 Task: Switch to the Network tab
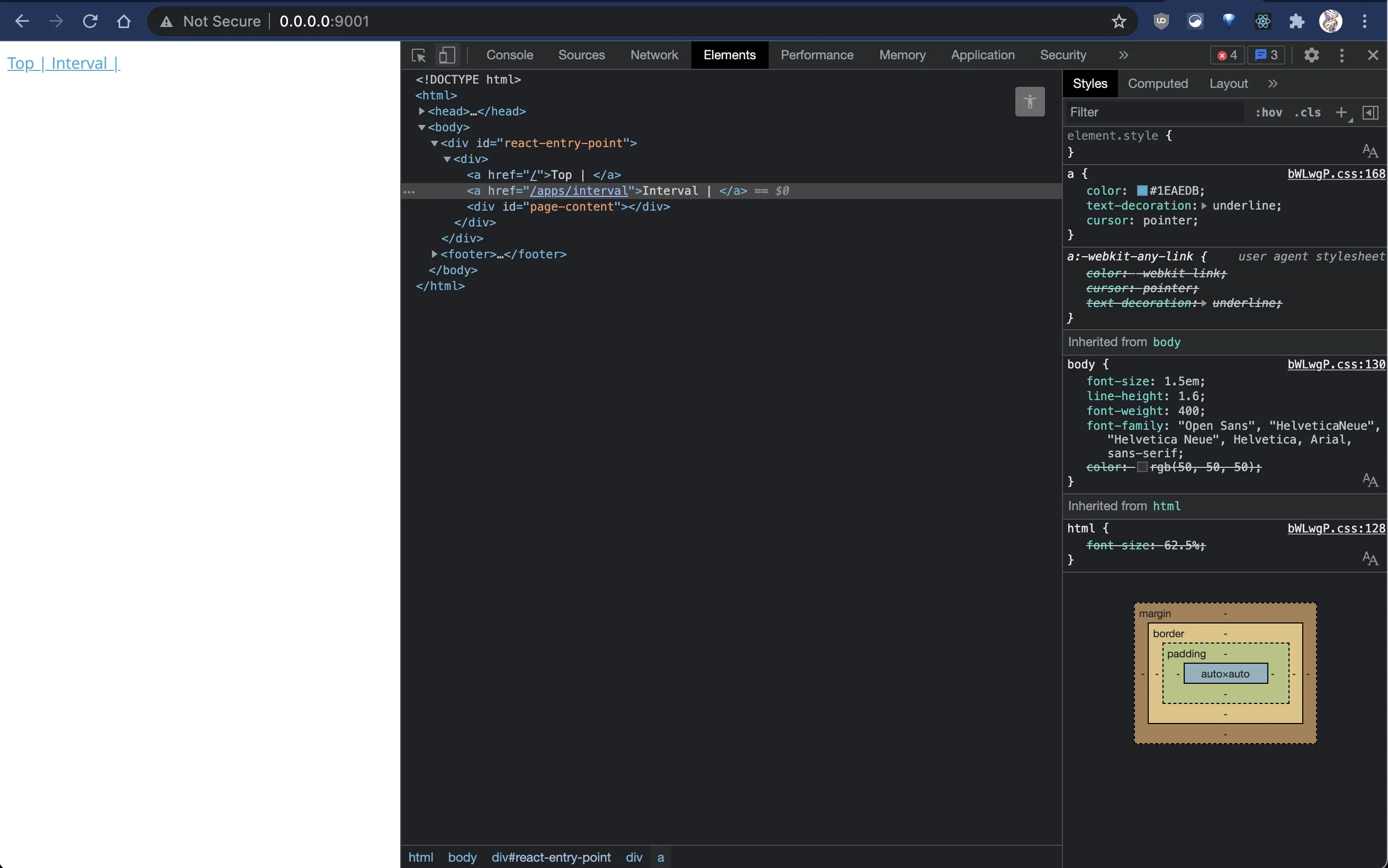[654, 55]
